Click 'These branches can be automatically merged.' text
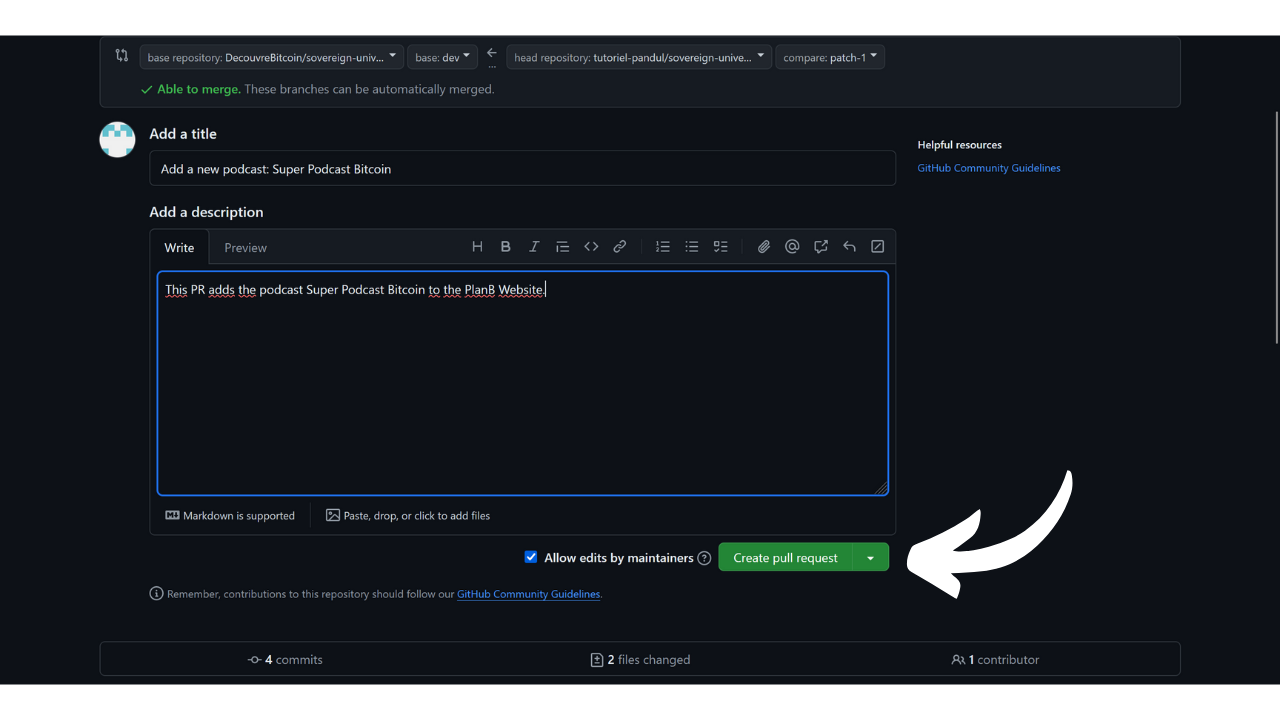 point(370,89)
